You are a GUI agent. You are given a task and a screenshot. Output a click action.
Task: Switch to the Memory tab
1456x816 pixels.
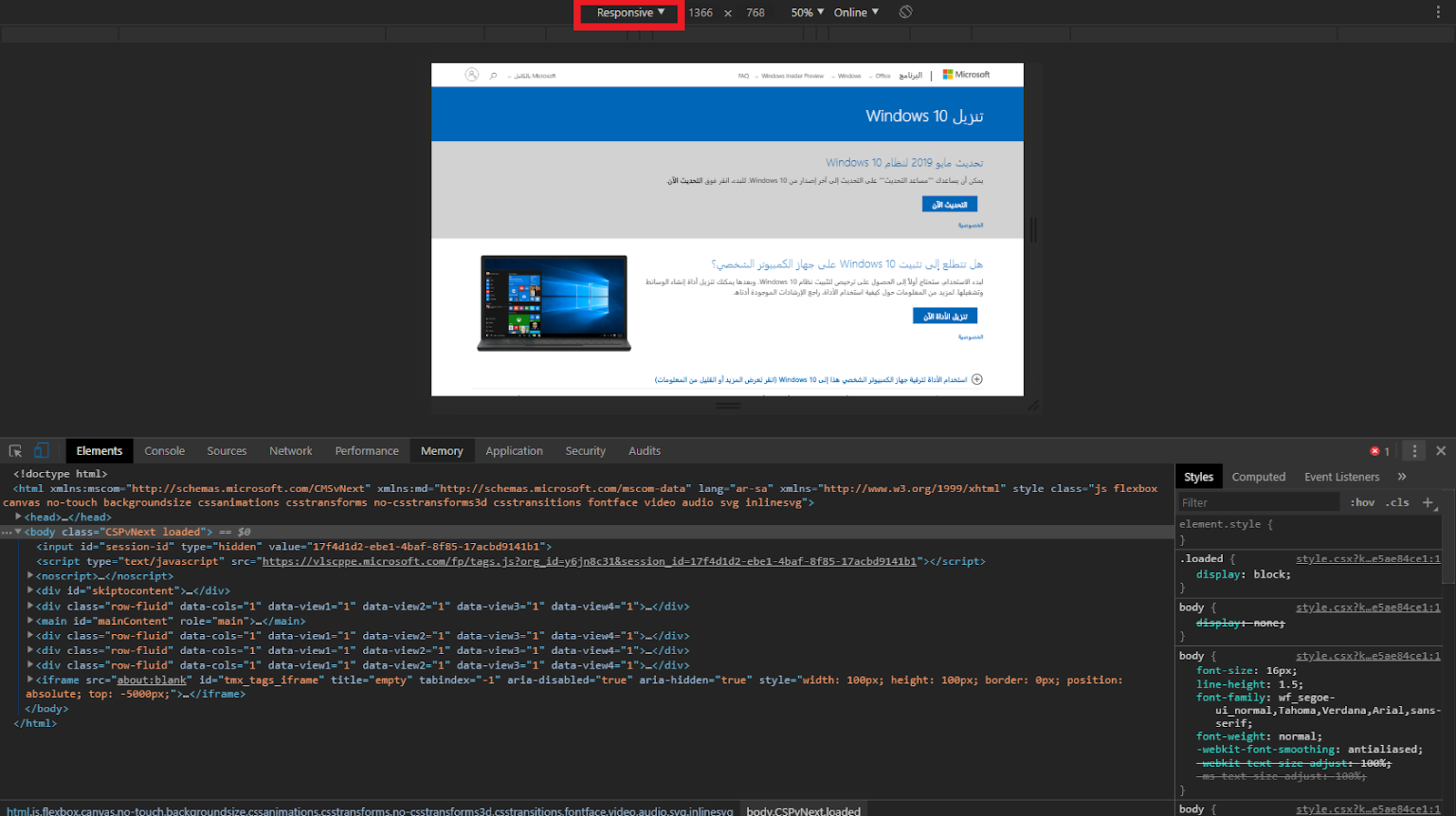coord(442,450)
